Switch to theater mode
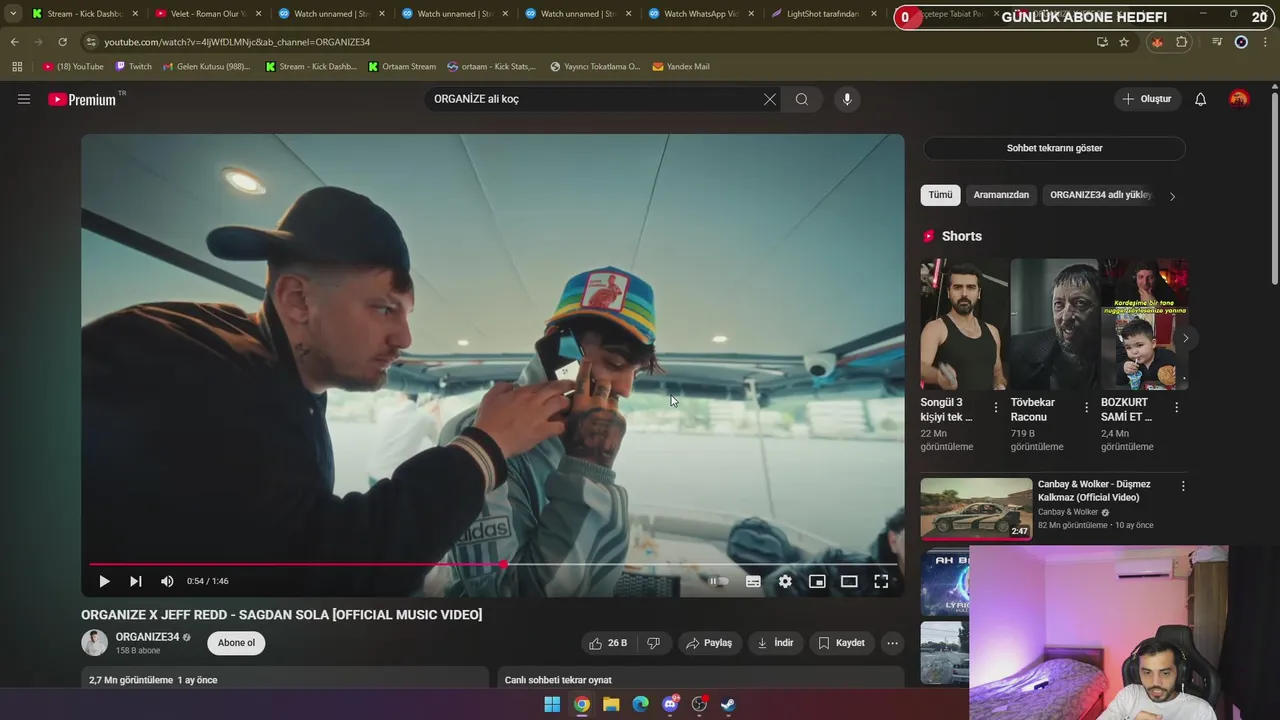This screenshot has height=720, width=1280. point(849,581)
